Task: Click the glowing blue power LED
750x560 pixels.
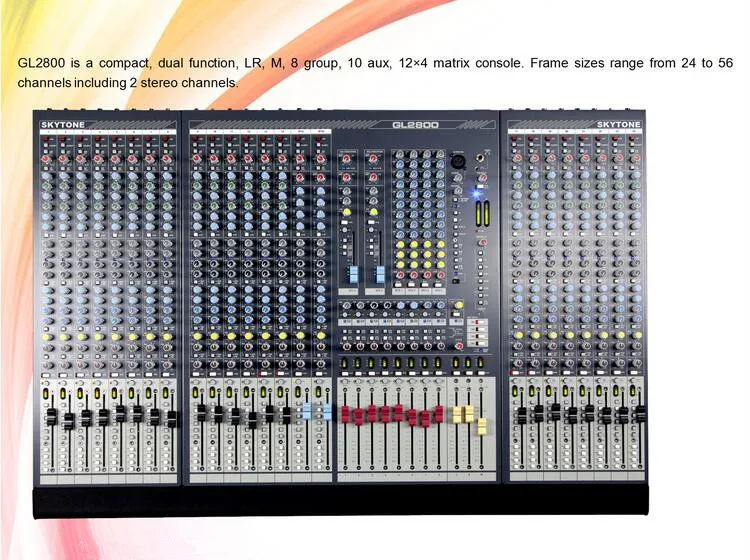Action: (x=476, y=194)
